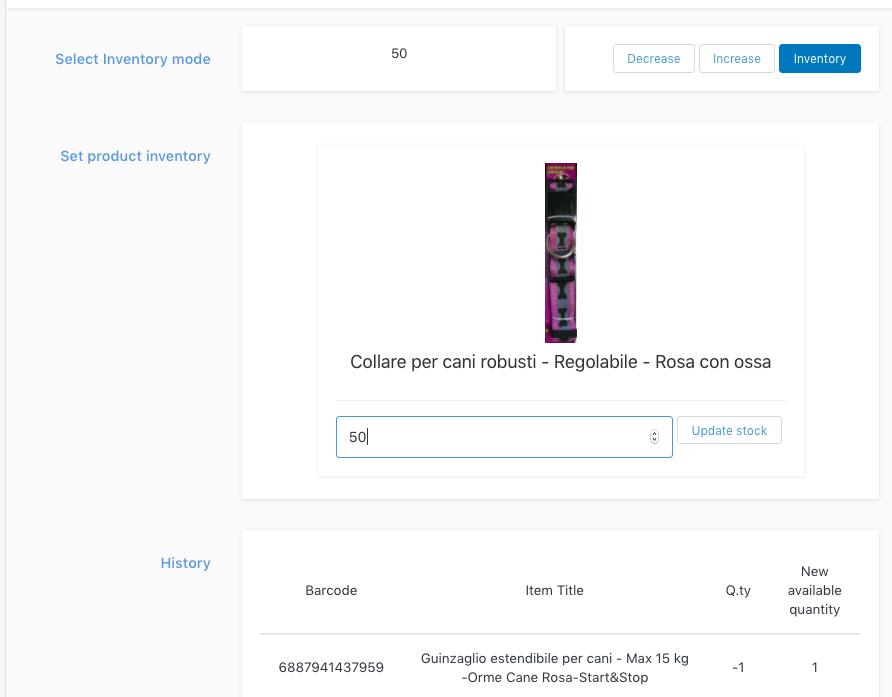Click the Update stock button
The height and width of the screenshot is (697, 892).
[729, 431]
